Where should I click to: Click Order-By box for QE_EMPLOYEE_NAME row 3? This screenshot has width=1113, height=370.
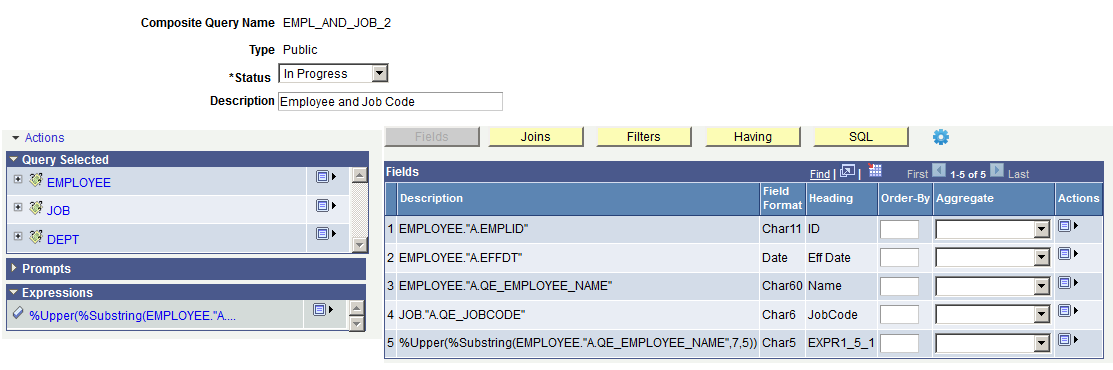[899, 286]
